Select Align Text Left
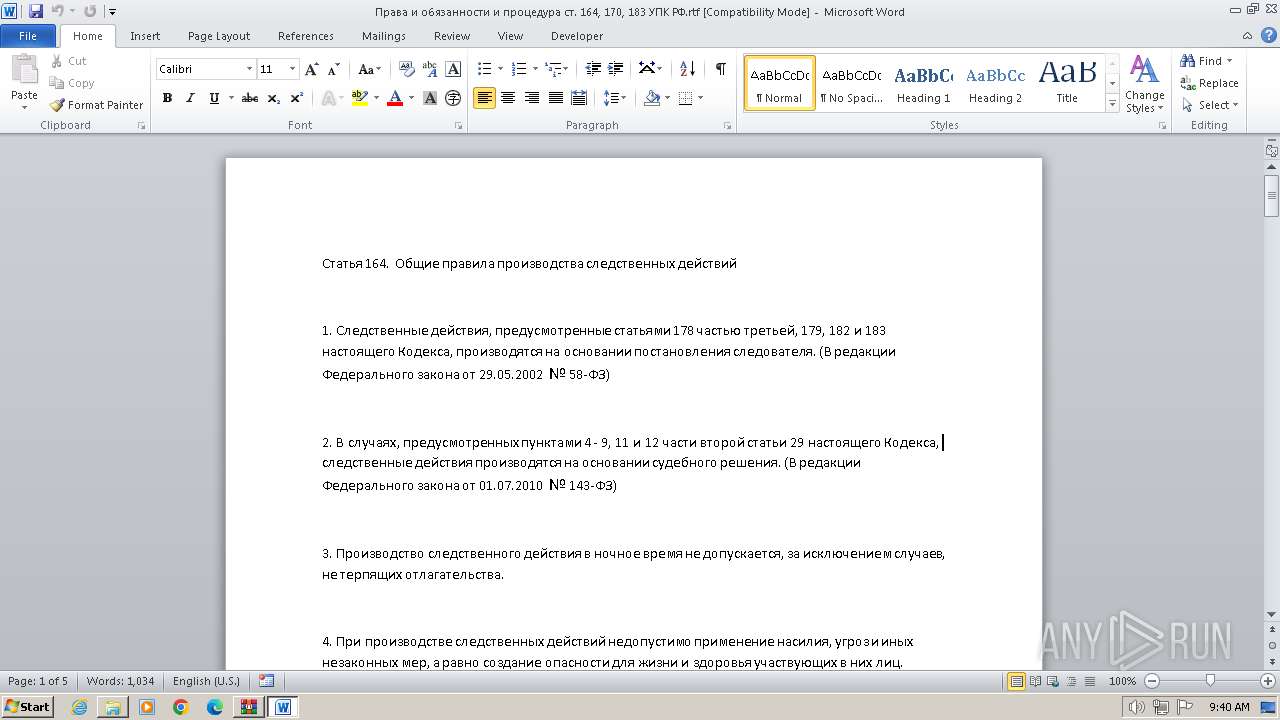Viewport: 1280px width, 720px height. pos(484,98)
